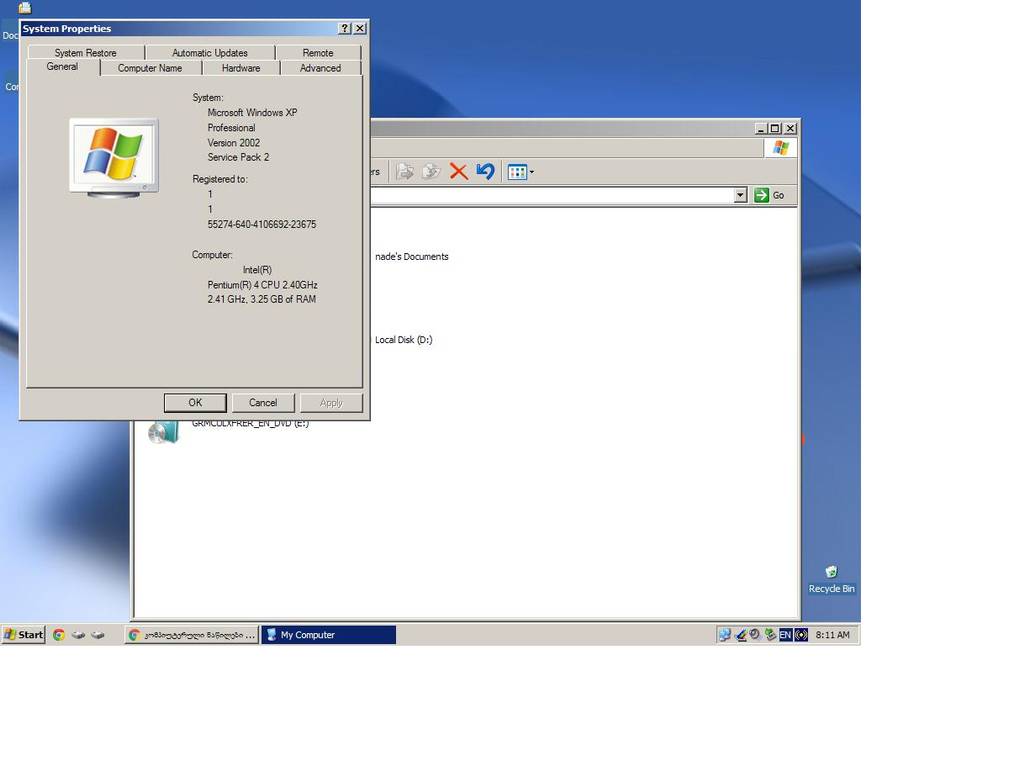Click the second Quick Launch drive icon
This screenshot has width=1024, height=779.
[x=78, y=635]
